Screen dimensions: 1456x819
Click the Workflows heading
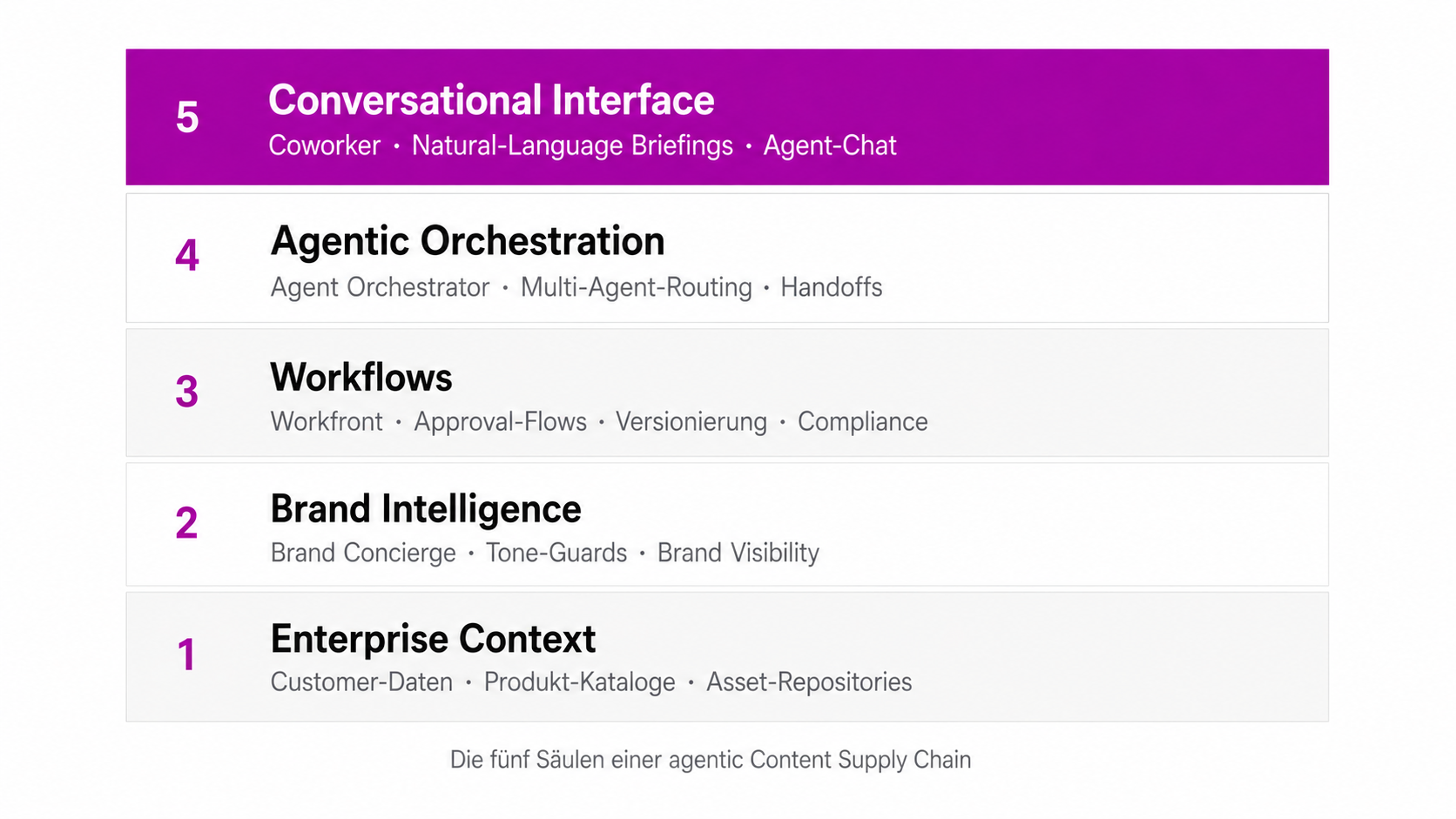(x=361, y=378)
